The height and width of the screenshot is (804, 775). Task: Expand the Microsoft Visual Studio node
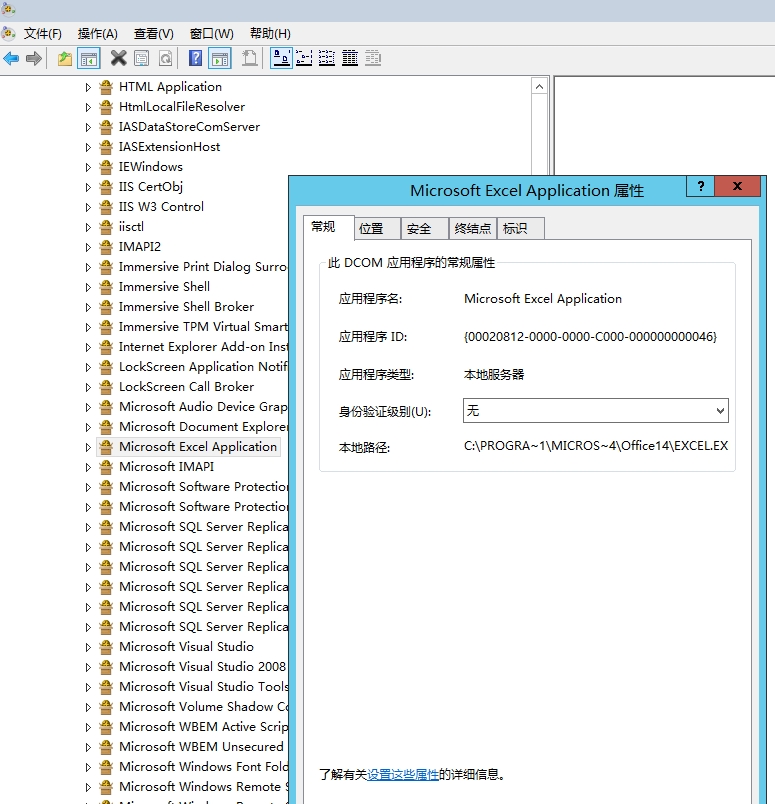click(88, 648)
